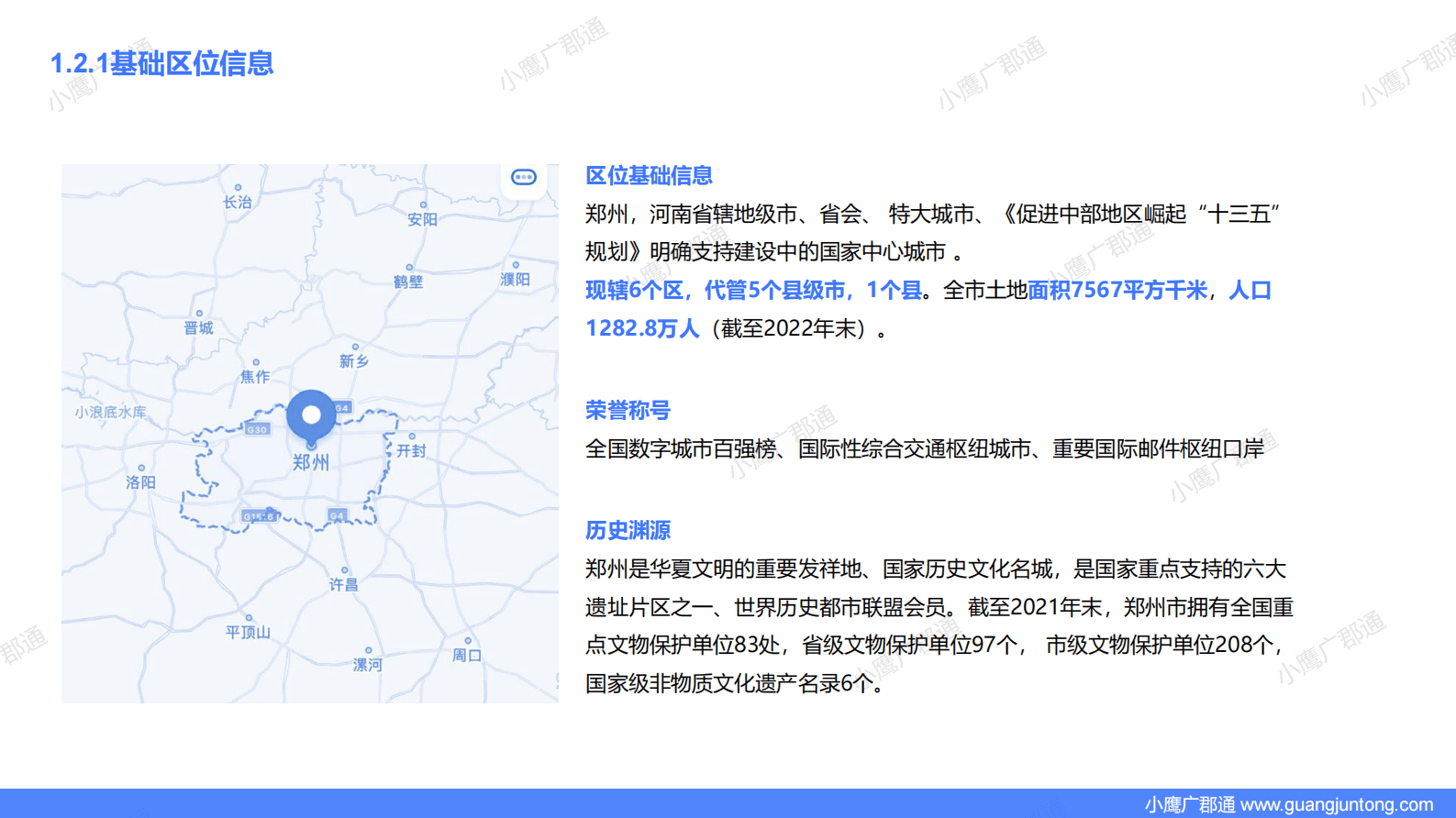Viewport: 1456px width, 818px height.
Task: Click the 安阳 city label on the map
Action: click(x=423, y=219)
